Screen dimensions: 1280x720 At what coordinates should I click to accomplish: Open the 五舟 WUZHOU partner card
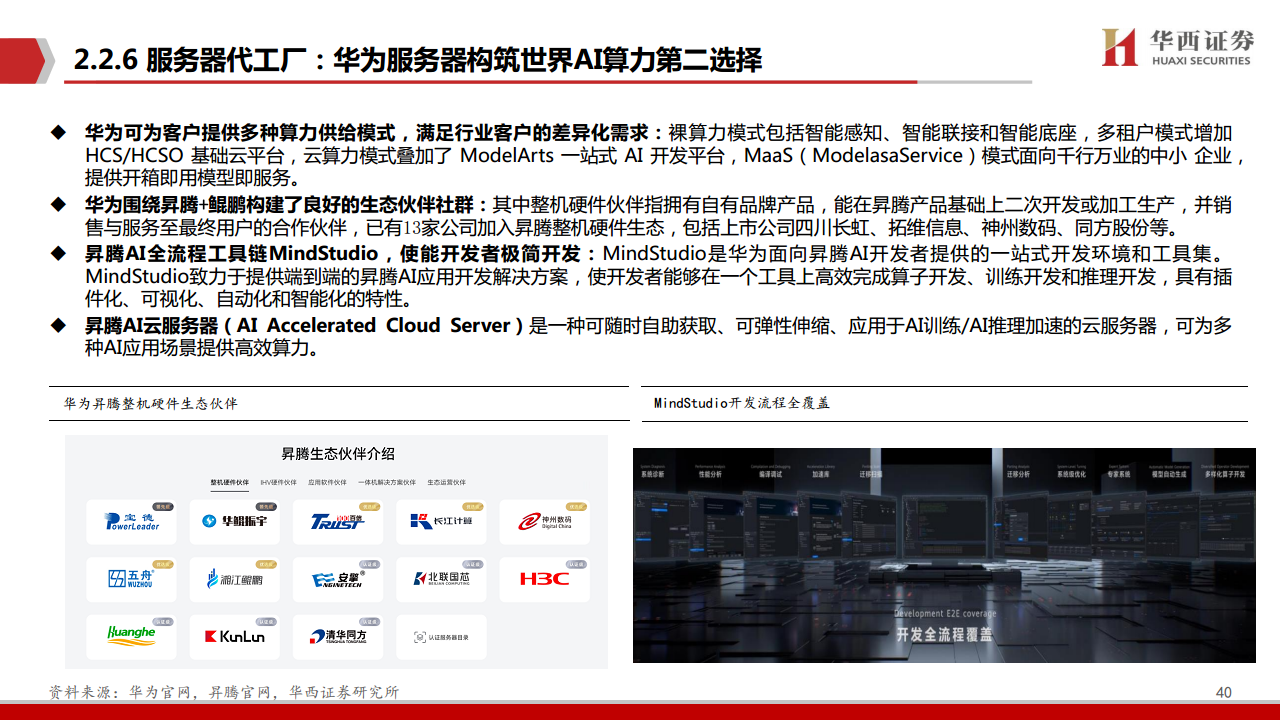tap(132, 579)
